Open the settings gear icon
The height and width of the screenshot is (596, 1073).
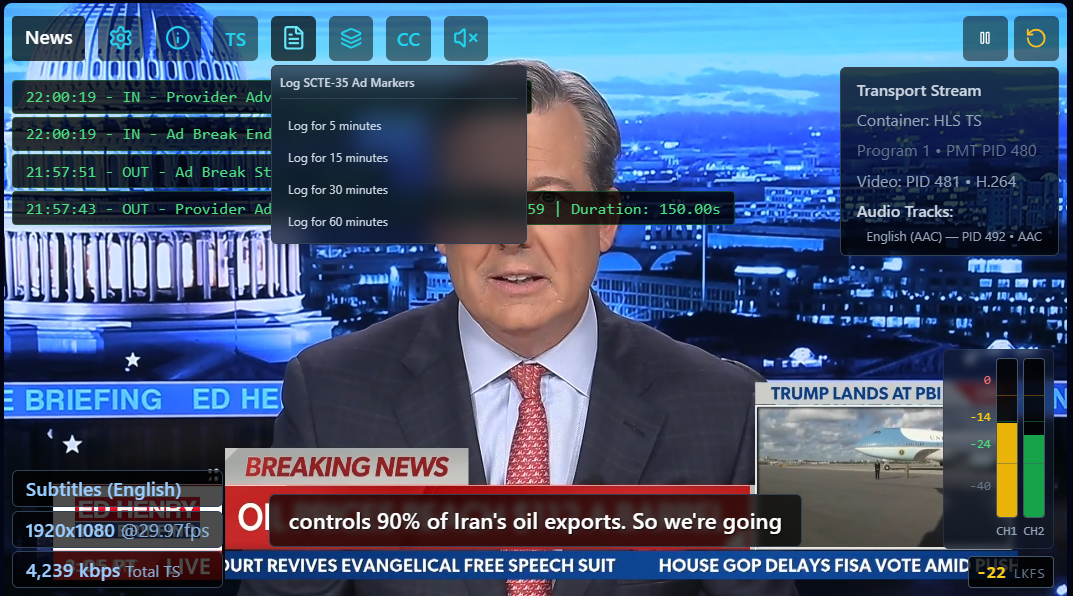[120, 38]
